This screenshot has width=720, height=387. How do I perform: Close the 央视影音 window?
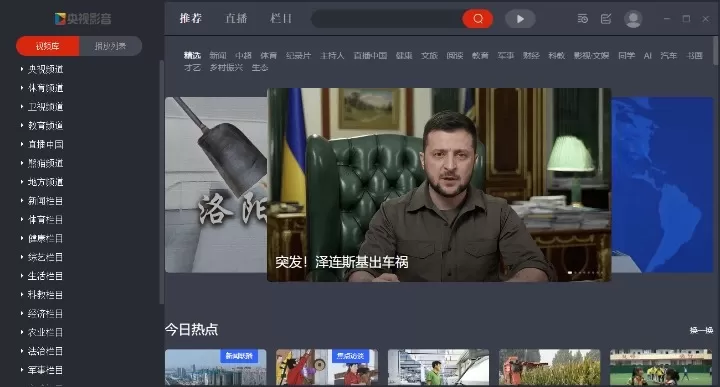tap(705, 19)
